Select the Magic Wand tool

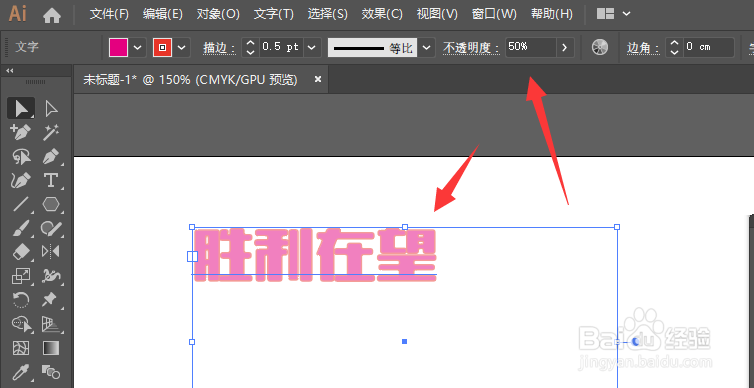click(x=50, y=132)
